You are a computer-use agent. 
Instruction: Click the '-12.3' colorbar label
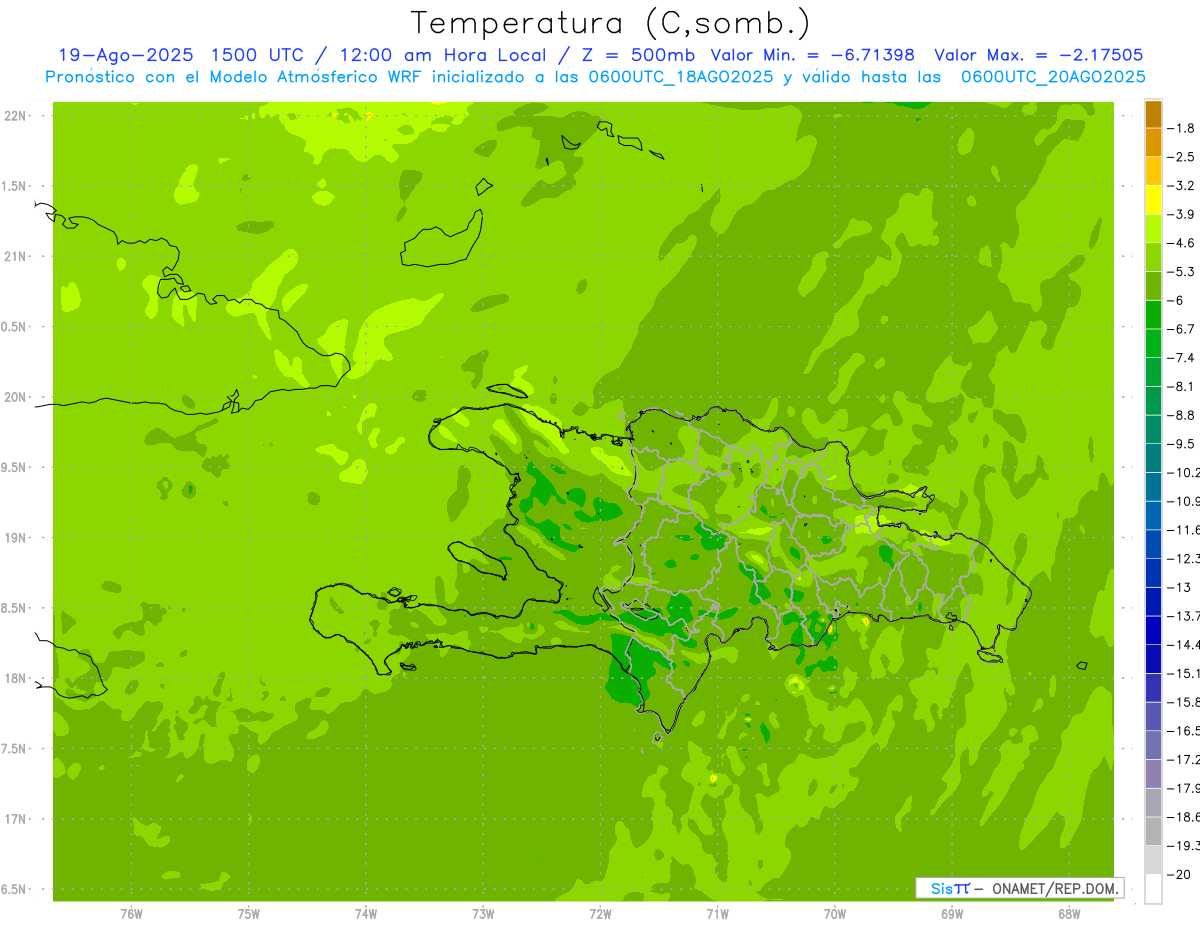tap(1184, 559)
